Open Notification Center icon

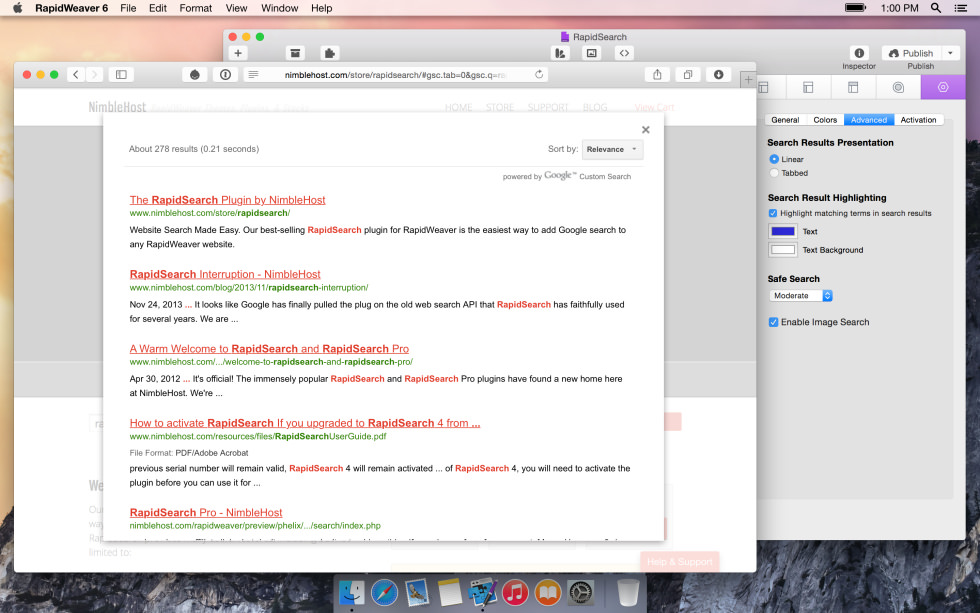coord(961,8)
